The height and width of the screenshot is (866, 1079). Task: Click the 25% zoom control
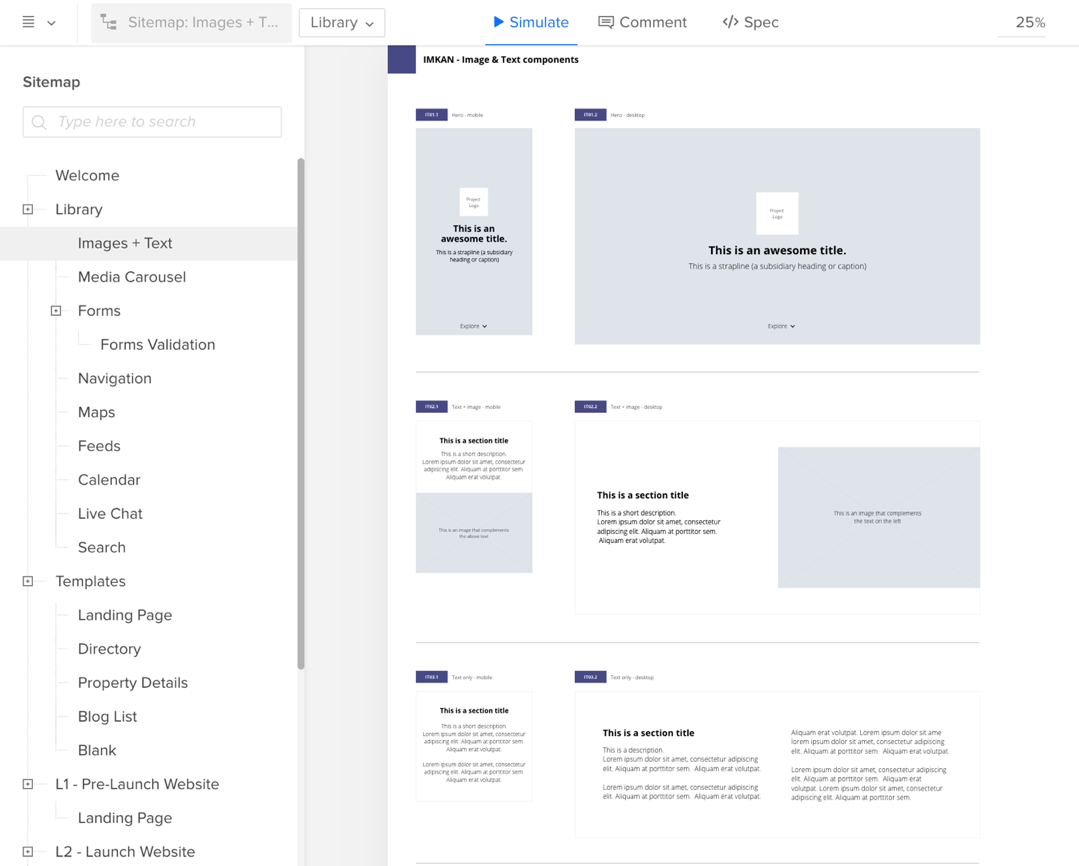pyautogui.click(x=1031, y=21)
